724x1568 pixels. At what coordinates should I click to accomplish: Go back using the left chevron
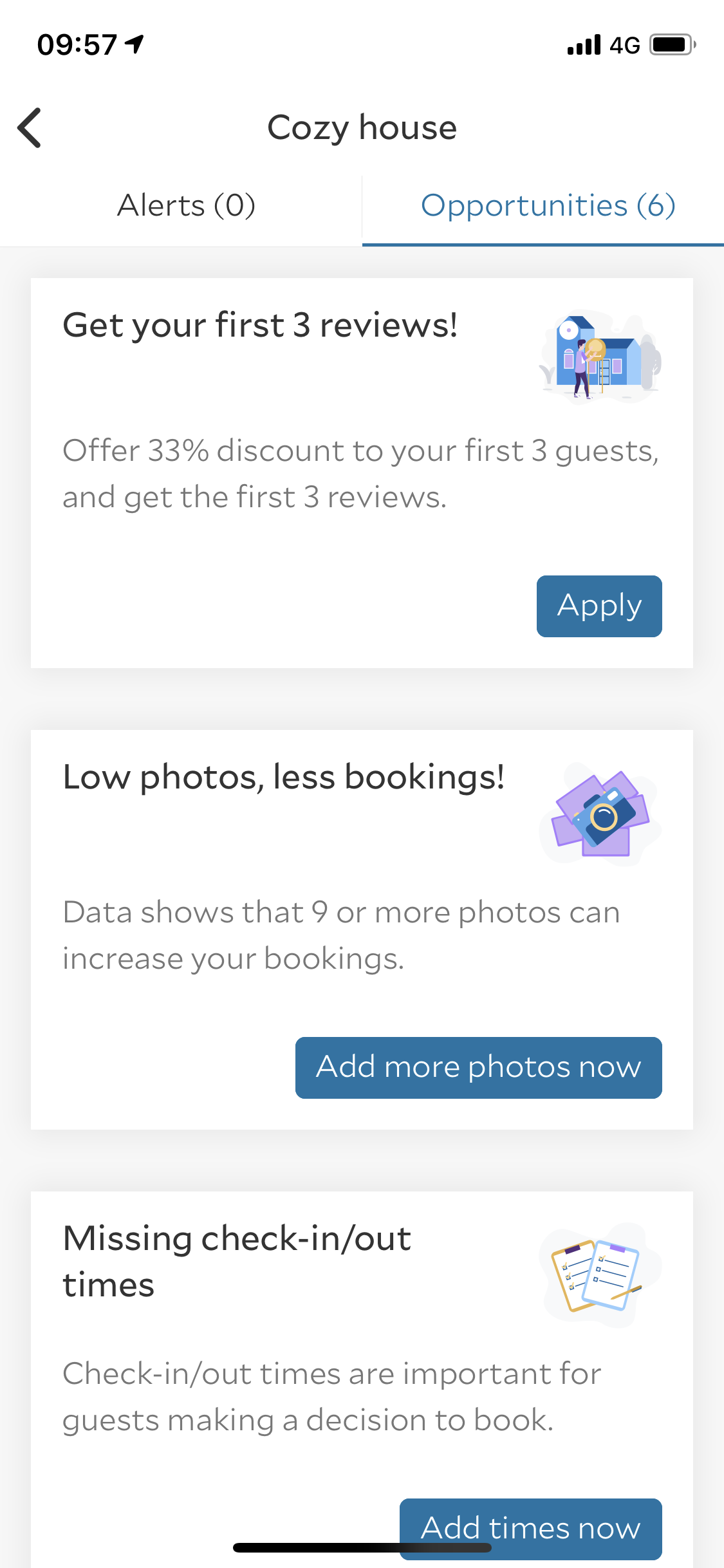coord(30,127)
